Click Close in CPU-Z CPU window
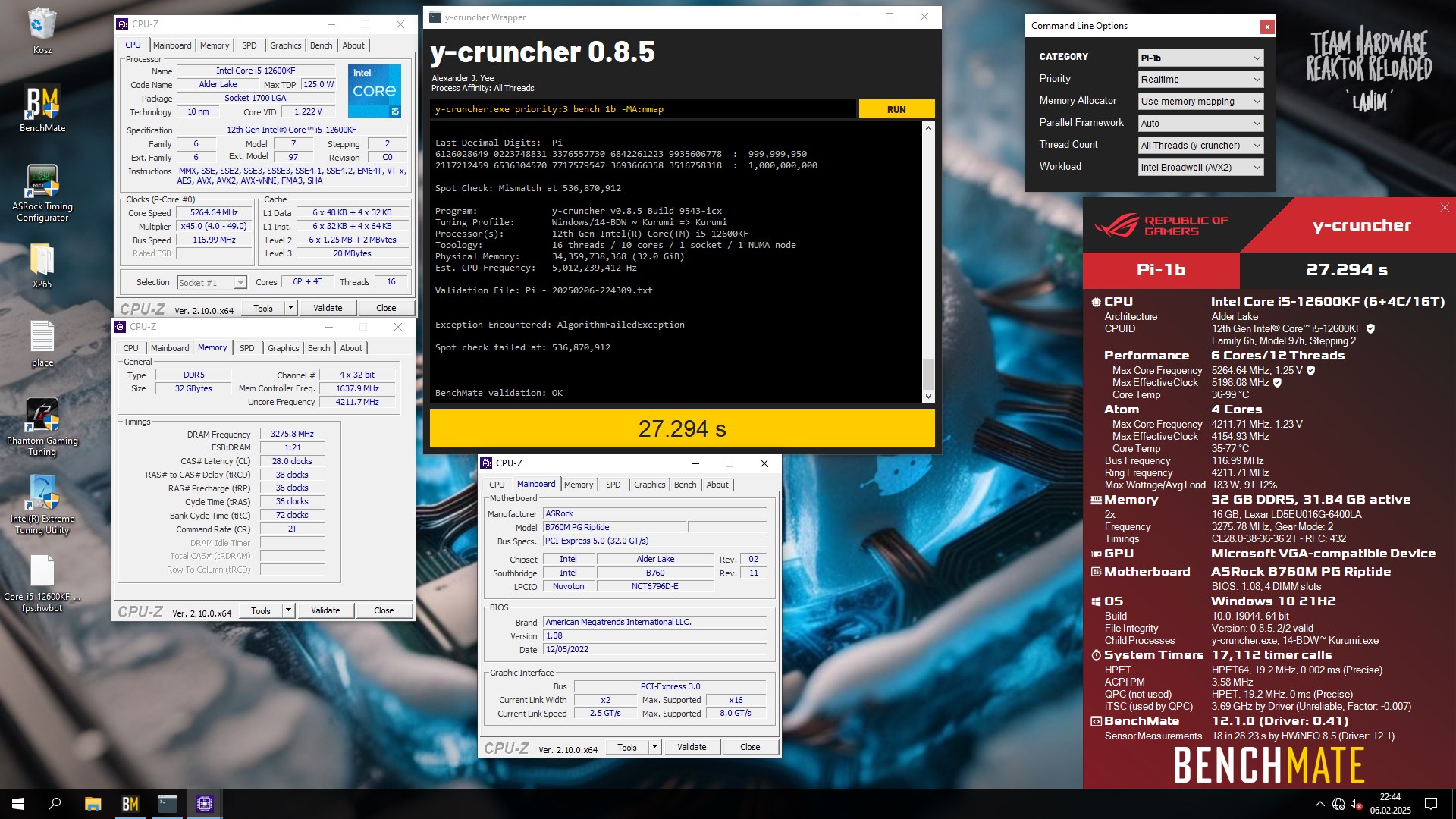Screen dimensions: 1456x819 pos(386,308)
